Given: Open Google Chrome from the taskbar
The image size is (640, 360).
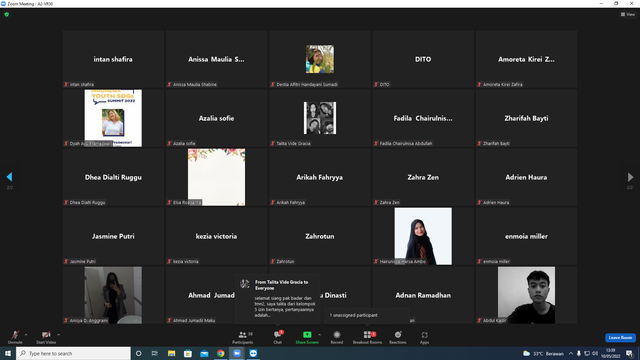Looking at the screenshot, I should [220, 353].
